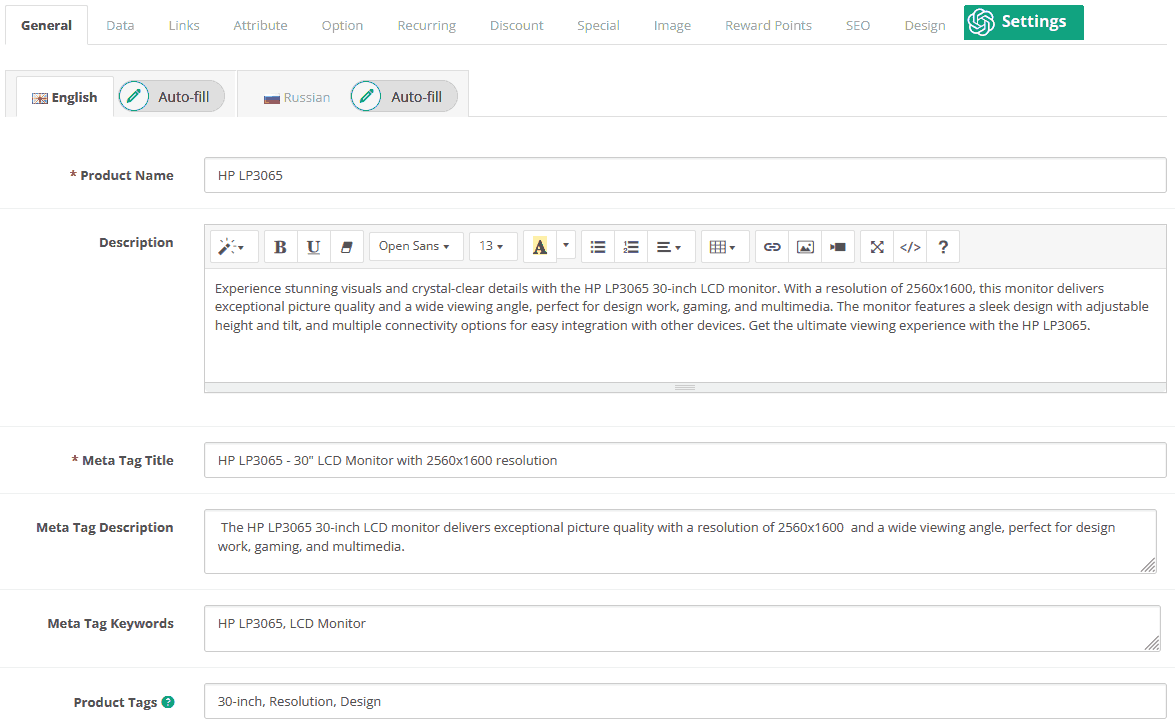Click the pencil icon on Russian Auto-fill
This screenshot has height=728, width=1175.
coord(366,96)
